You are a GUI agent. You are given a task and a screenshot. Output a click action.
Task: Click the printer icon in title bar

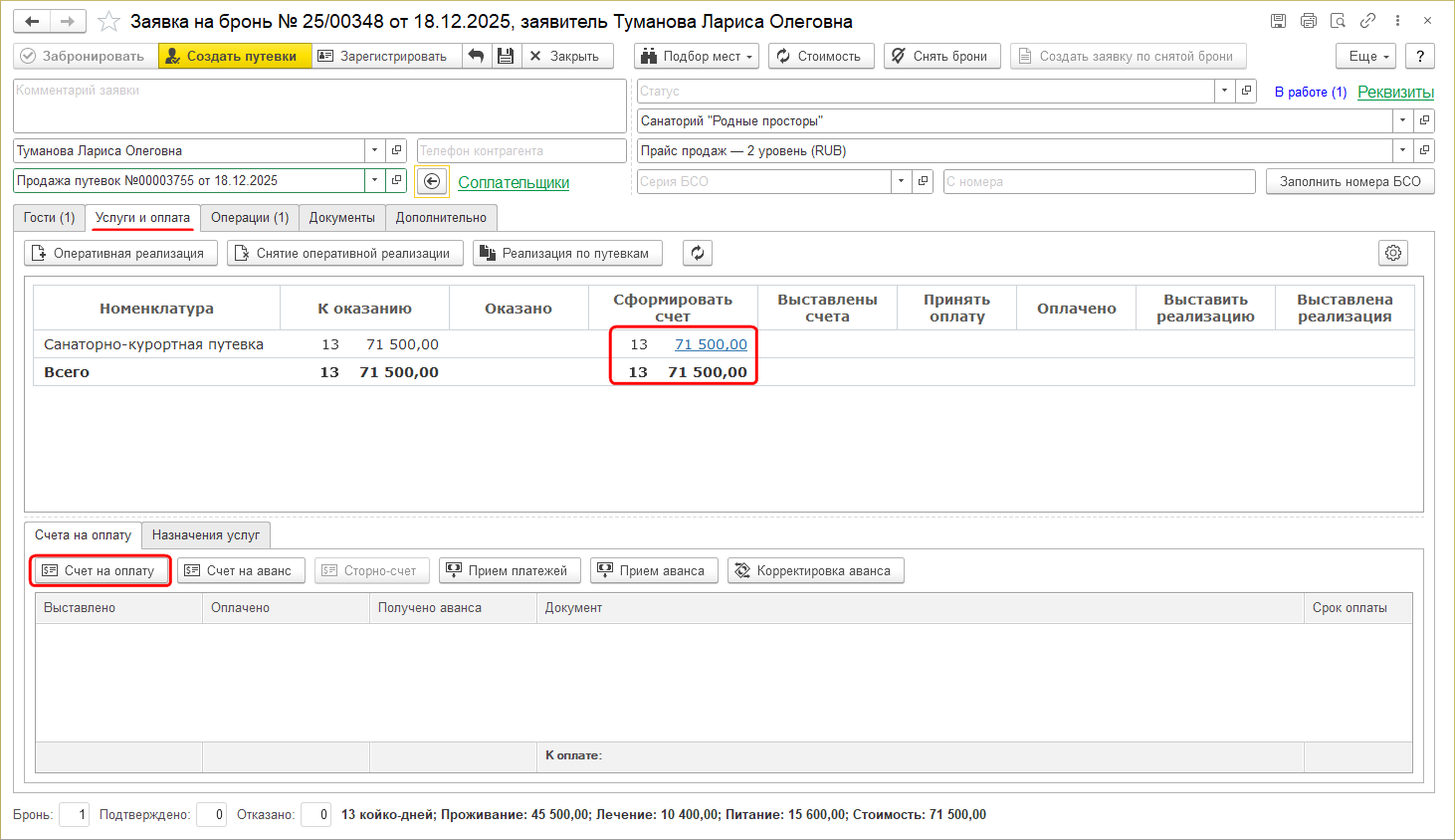pos(1309,21)
